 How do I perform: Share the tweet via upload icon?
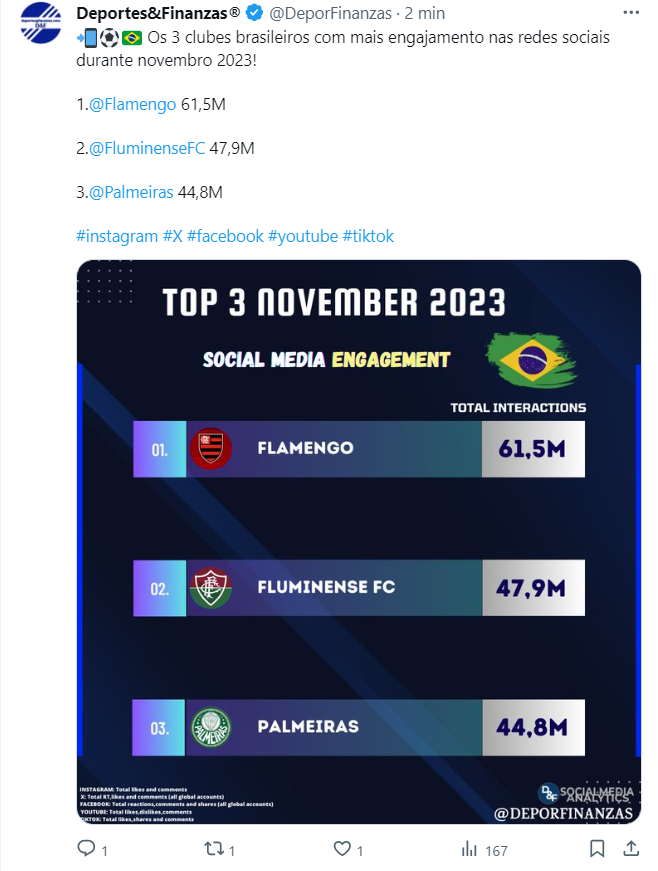[631, 848]
